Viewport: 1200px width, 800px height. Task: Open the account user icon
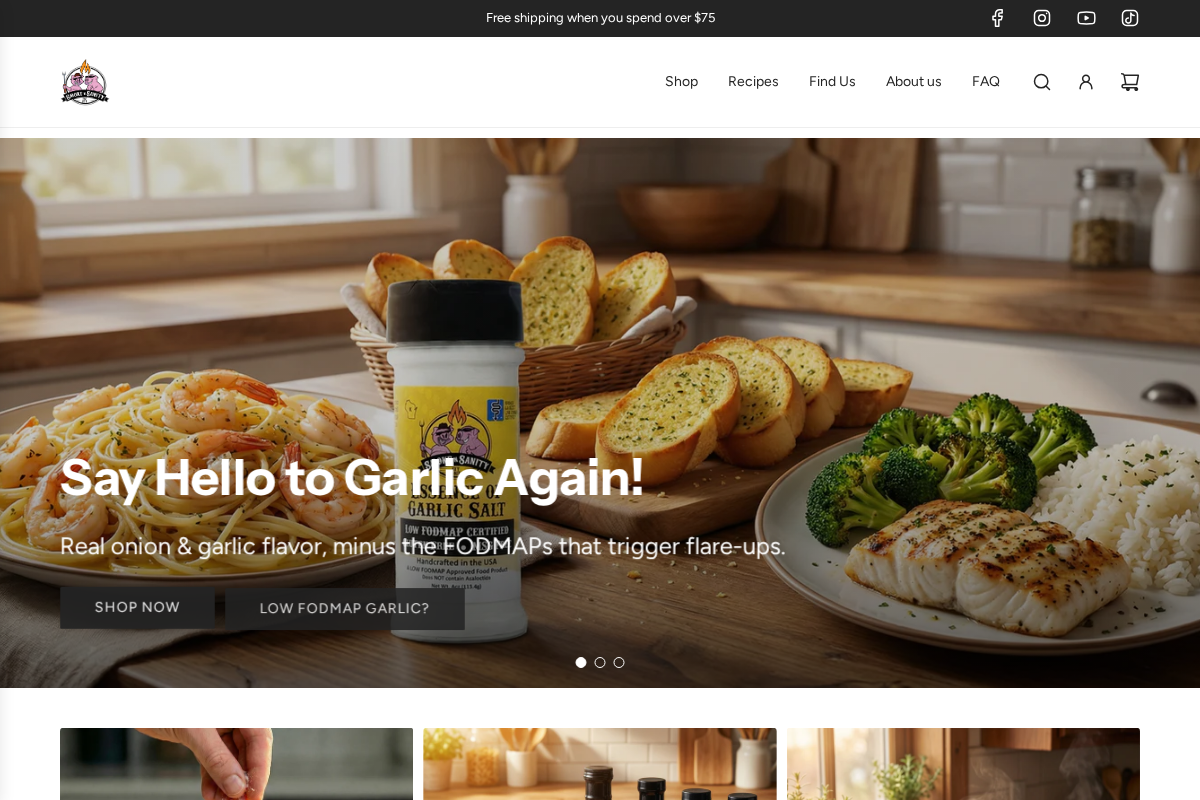click(1086, 82)
